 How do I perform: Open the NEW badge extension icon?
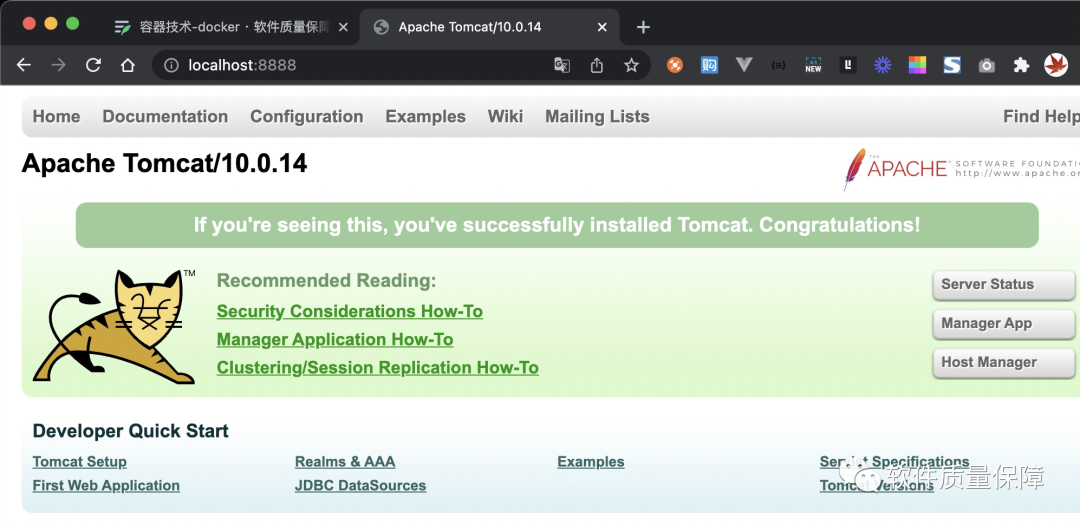pos(813,65)
